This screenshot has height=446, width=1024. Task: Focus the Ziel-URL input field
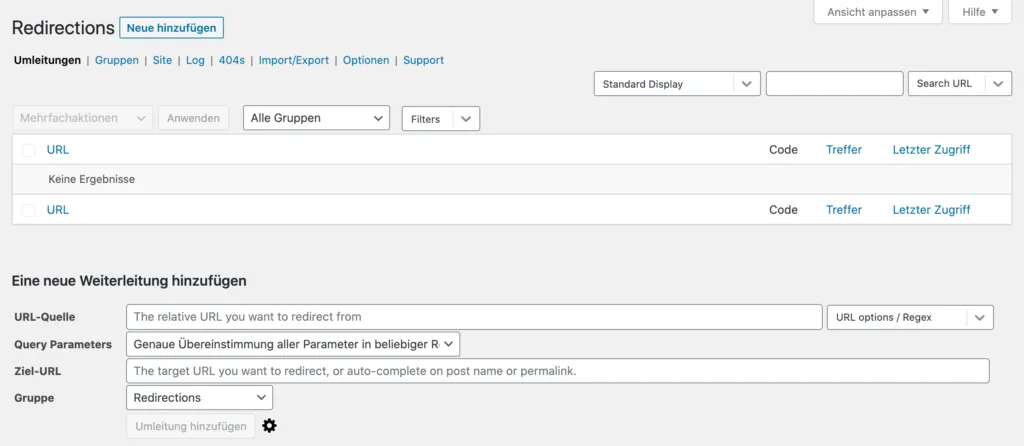tap(558, 371)
